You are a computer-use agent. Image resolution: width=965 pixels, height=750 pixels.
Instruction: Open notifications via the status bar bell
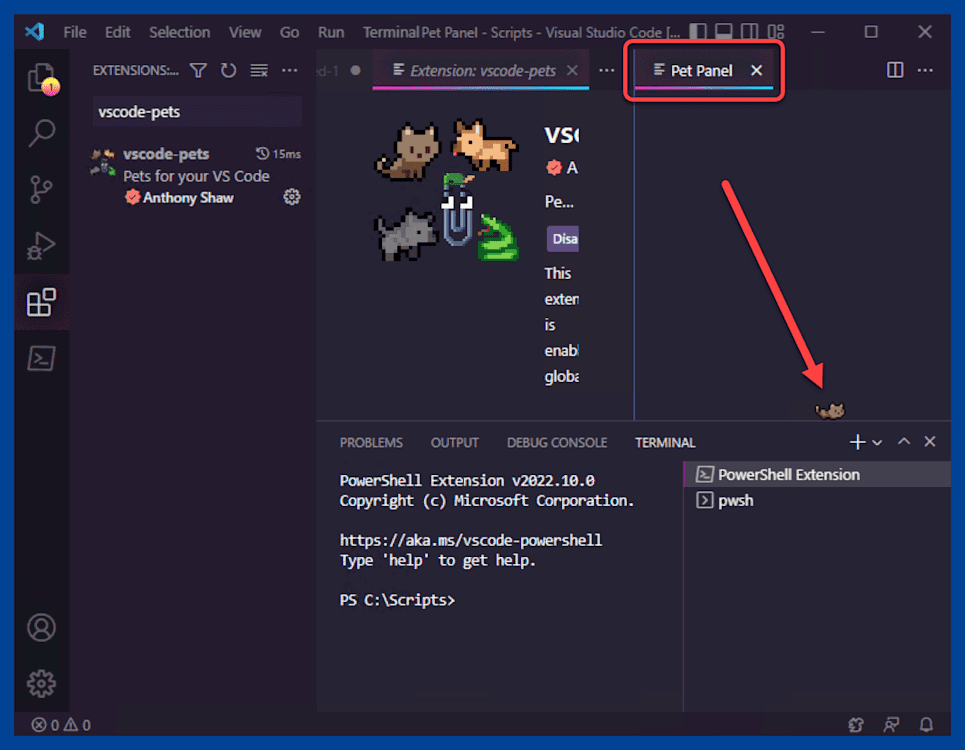click(925, 724)
